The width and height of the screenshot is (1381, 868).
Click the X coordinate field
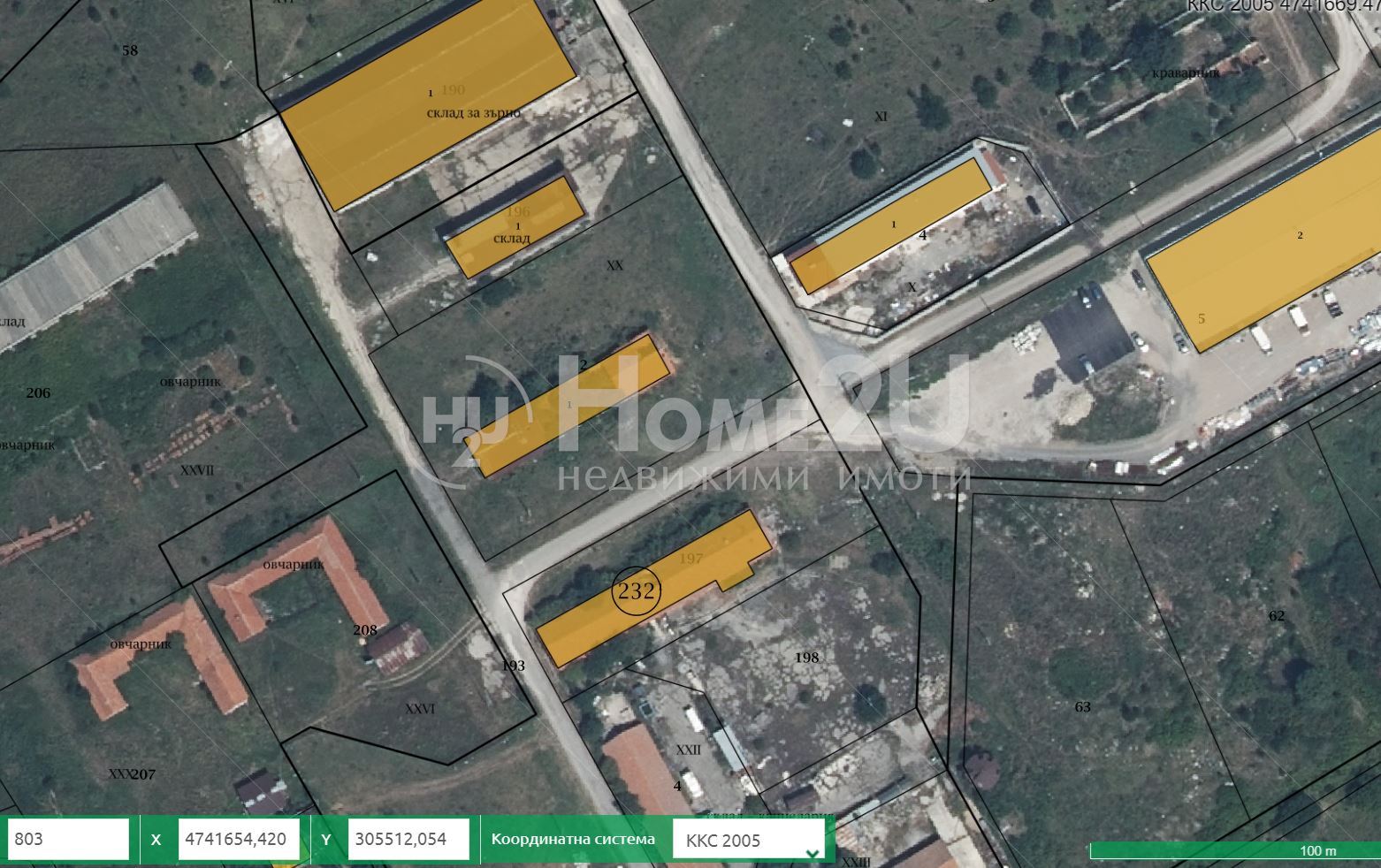[239, 839]
